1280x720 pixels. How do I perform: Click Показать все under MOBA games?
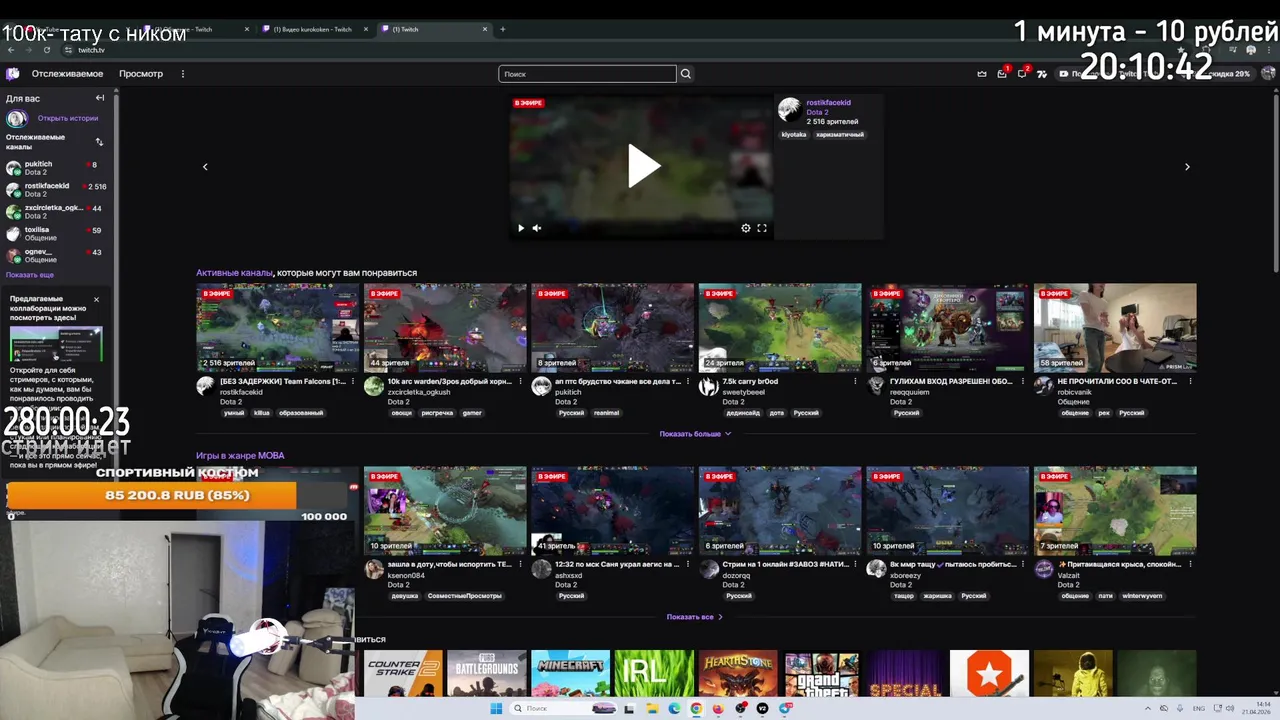pos(694,617)
